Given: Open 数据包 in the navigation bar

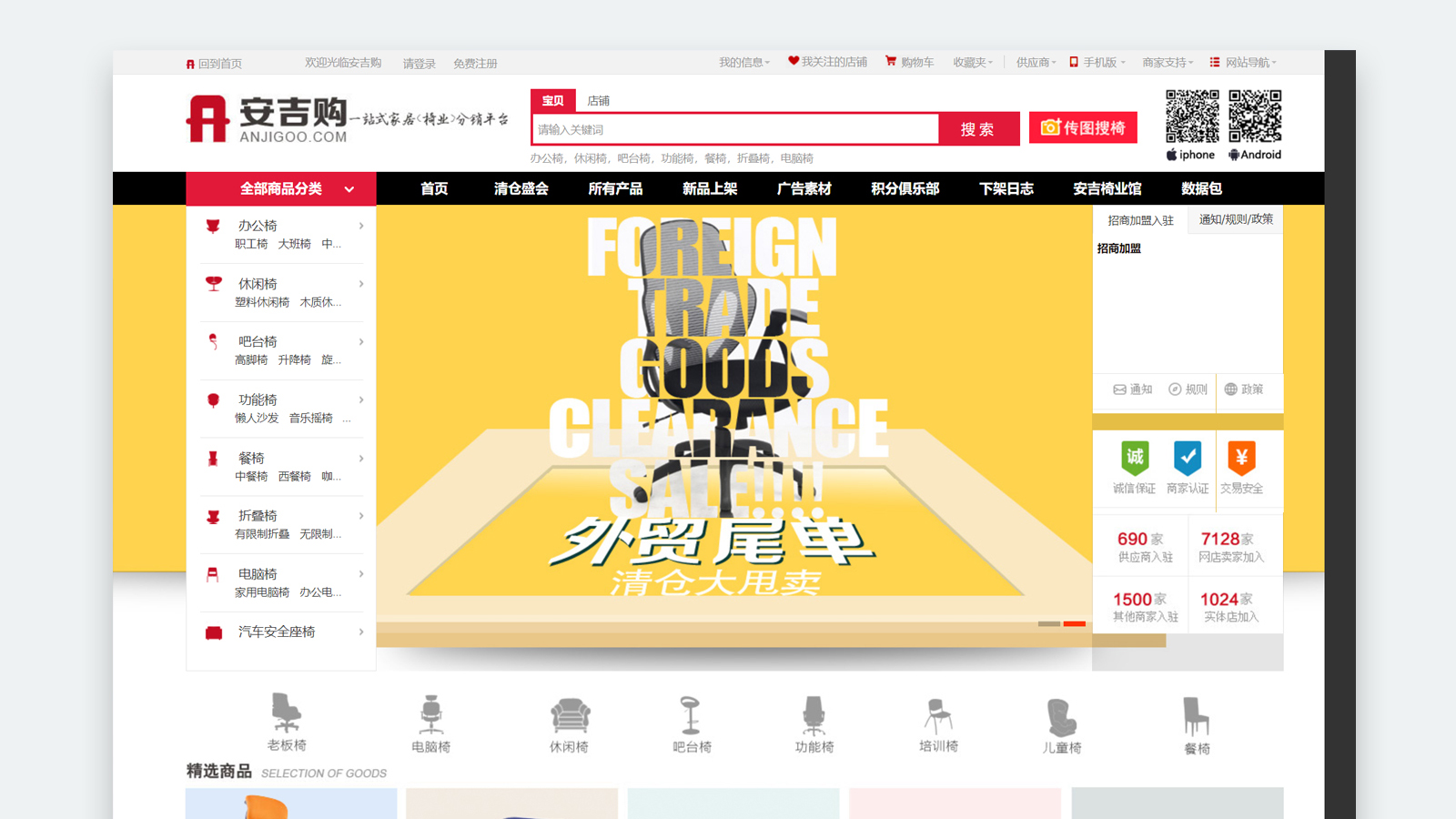Looking at the screenshot, I should click(1201, 188).
